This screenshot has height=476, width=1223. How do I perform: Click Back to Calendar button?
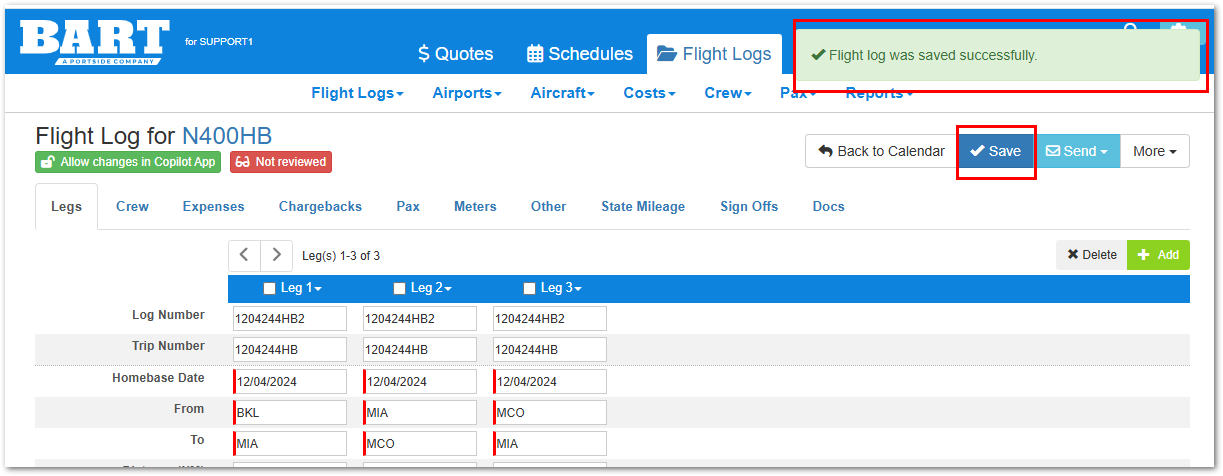[881, 151]
